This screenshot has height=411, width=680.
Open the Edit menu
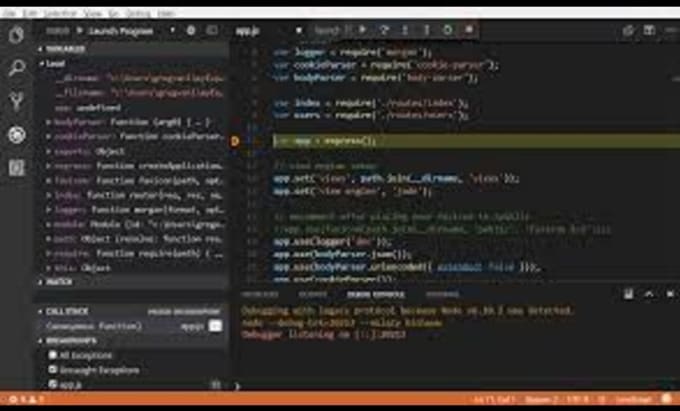(x=30, y=13)
